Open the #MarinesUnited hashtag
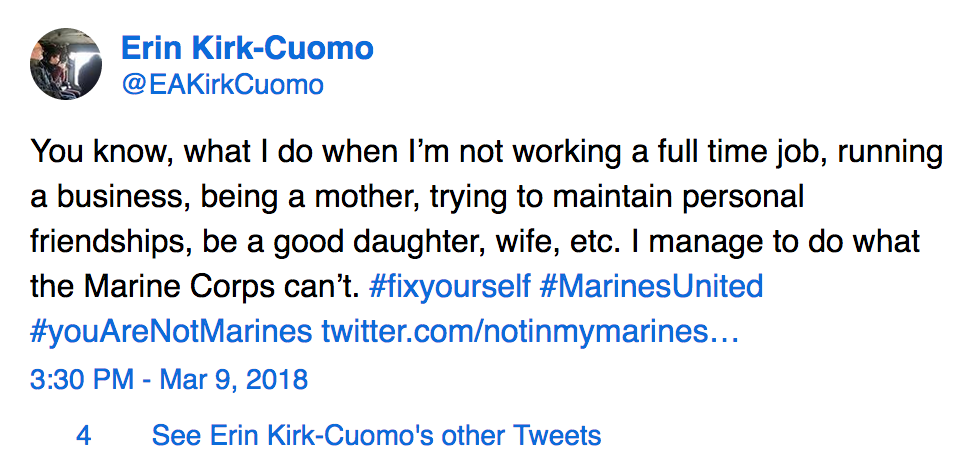Image resolution: width=974 pixels, height=470 pixels. [x=651, y=288]
